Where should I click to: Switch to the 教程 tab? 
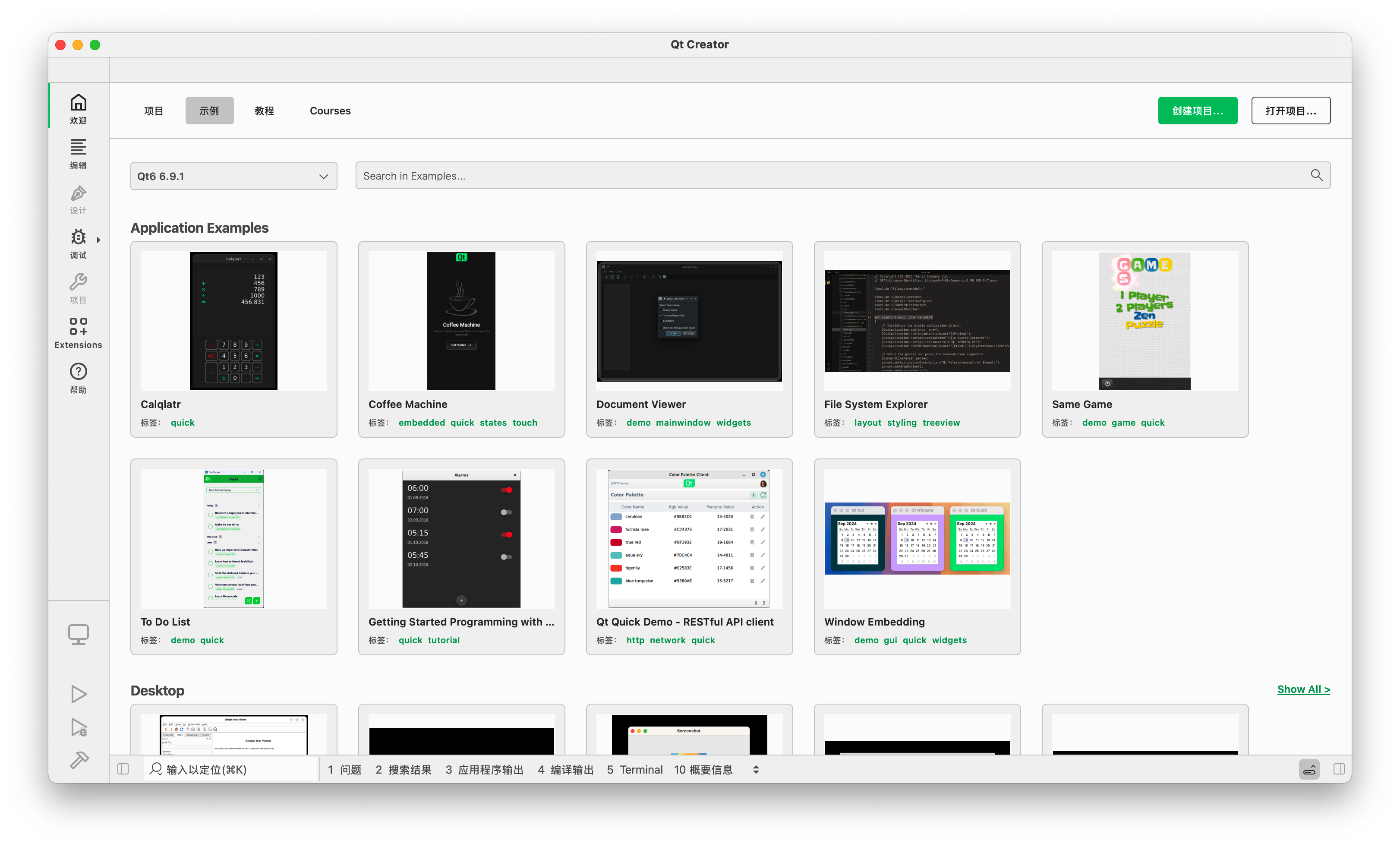pos(264,111)
